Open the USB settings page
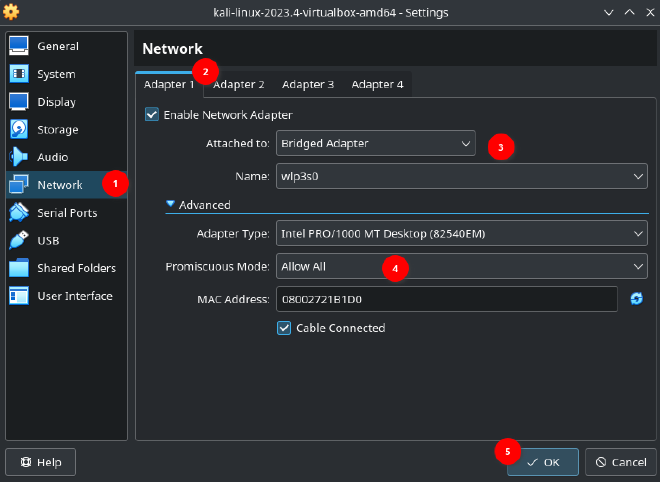The height and width of the screenshot is (482, 660). [67, 240]
